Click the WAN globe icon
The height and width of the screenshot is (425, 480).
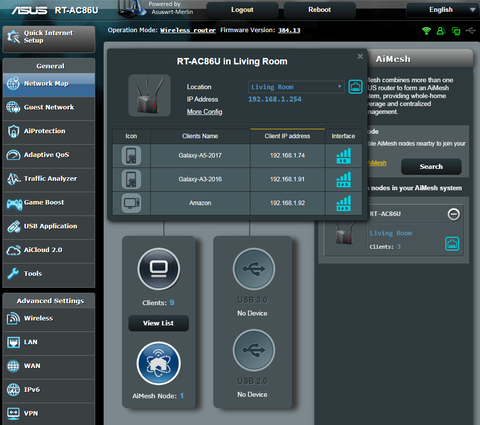click(x=13, y=366)
